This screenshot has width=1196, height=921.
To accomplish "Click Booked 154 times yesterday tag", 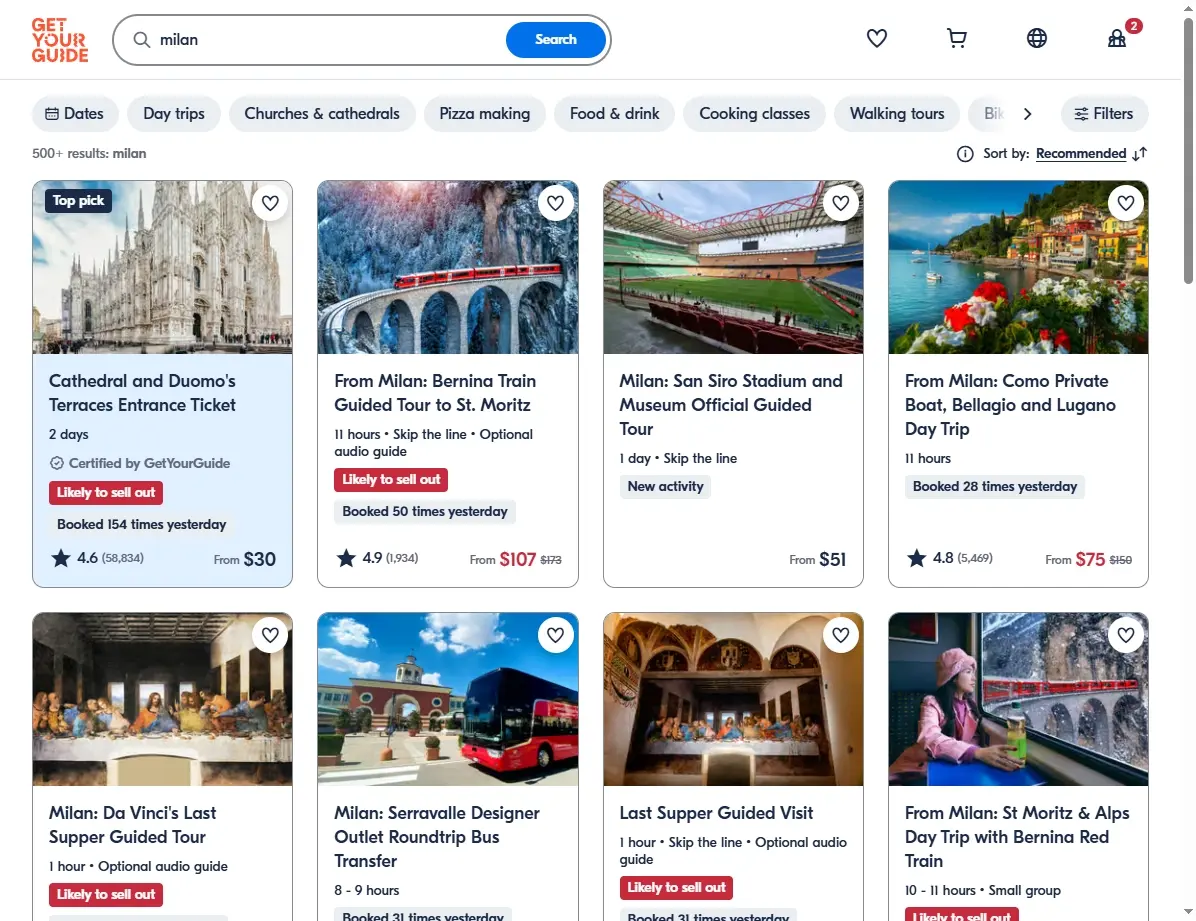I will pos(142,524).
